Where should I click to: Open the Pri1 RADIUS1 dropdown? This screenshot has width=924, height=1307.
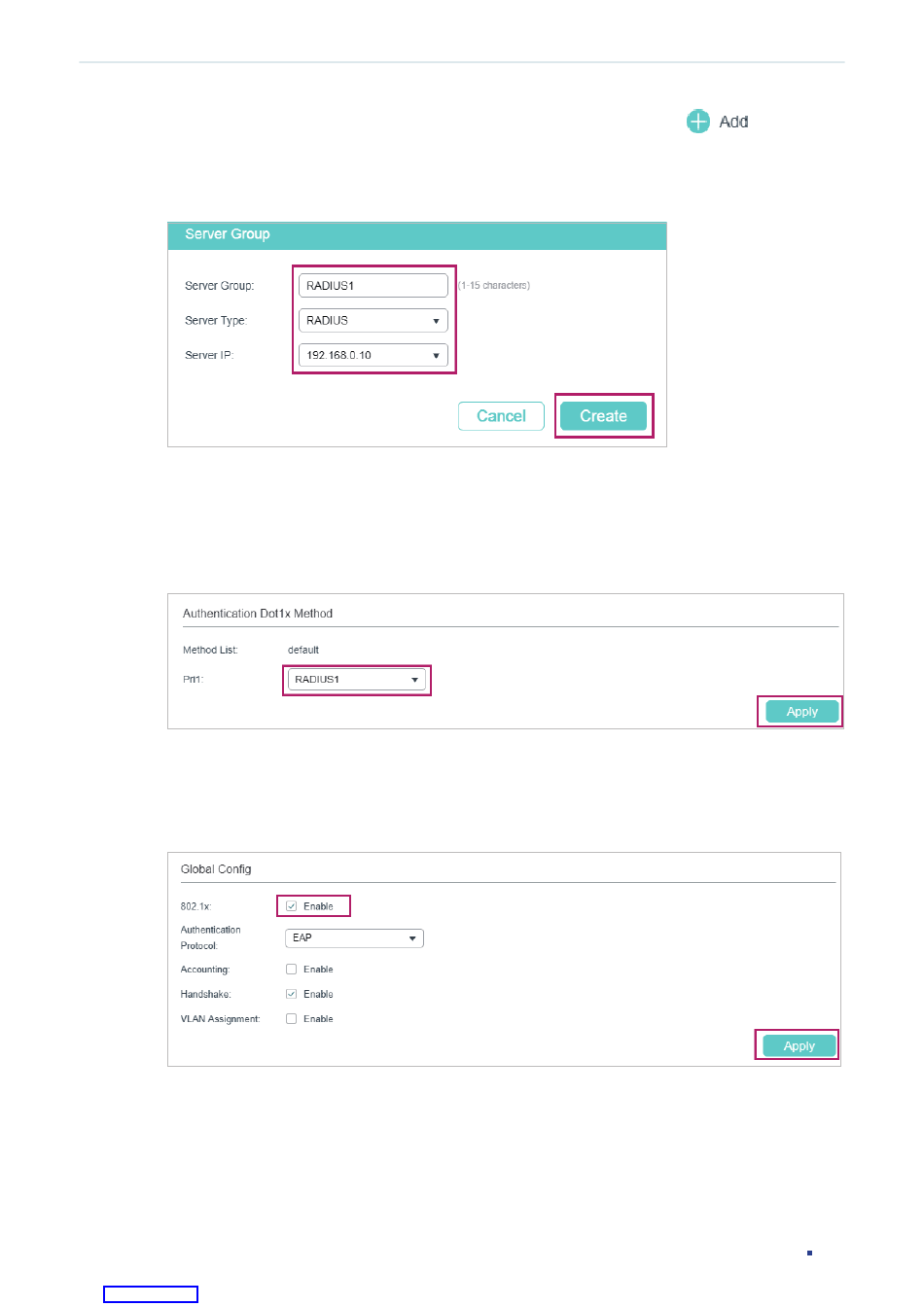point(356,680)
